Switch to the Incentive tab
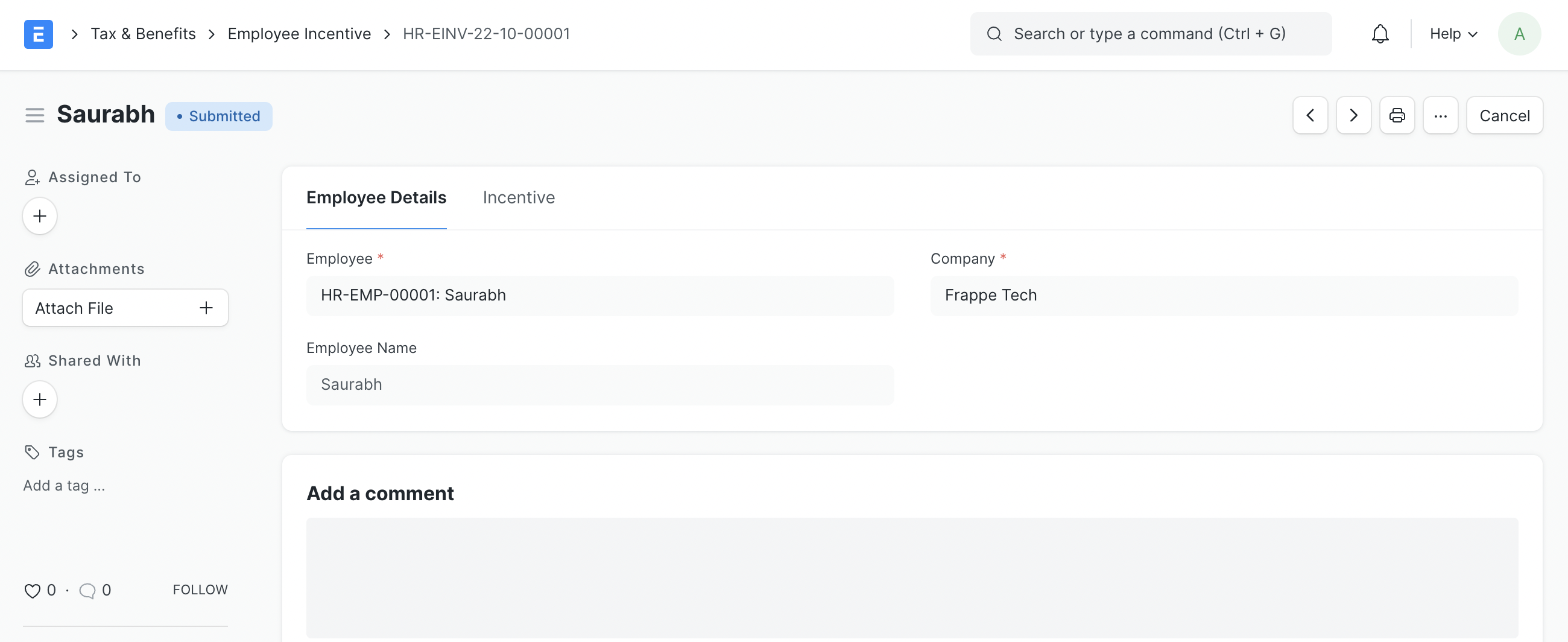This screenshot has height=642, width=1568. (519, 197)
